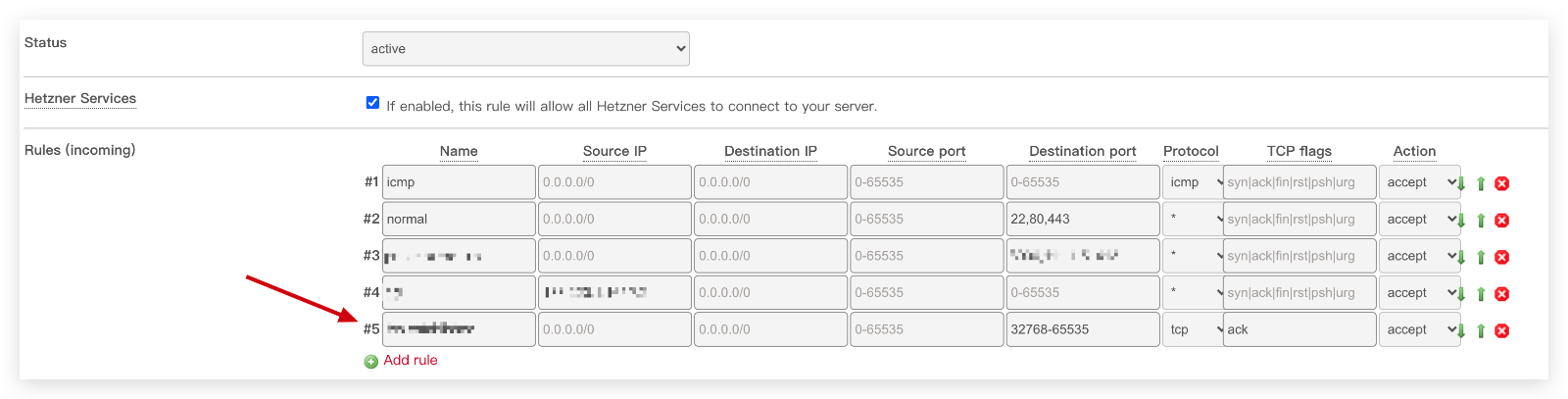Viewport: 1568px width, 399px height.
Task: Delete rule #1 with red X icon
Action: (1501, 183)
